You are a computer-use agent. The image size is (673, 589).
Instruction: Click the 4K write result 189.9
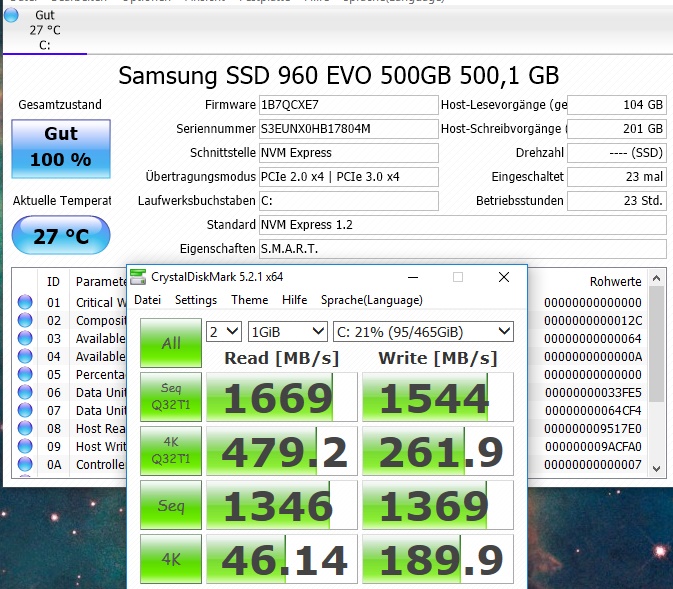[x=438, y=559]
